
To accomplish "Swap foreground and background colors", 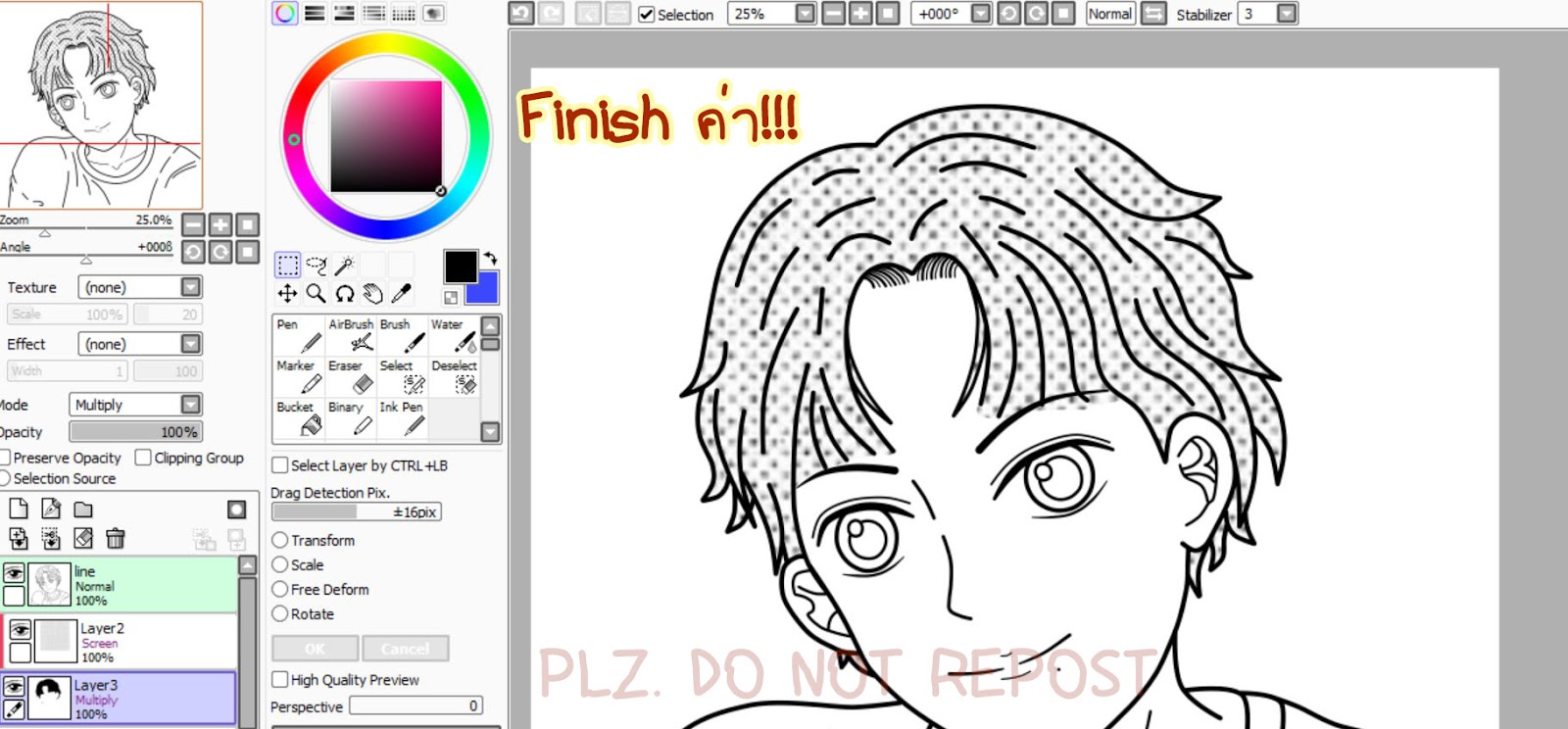I will (490, 259).
